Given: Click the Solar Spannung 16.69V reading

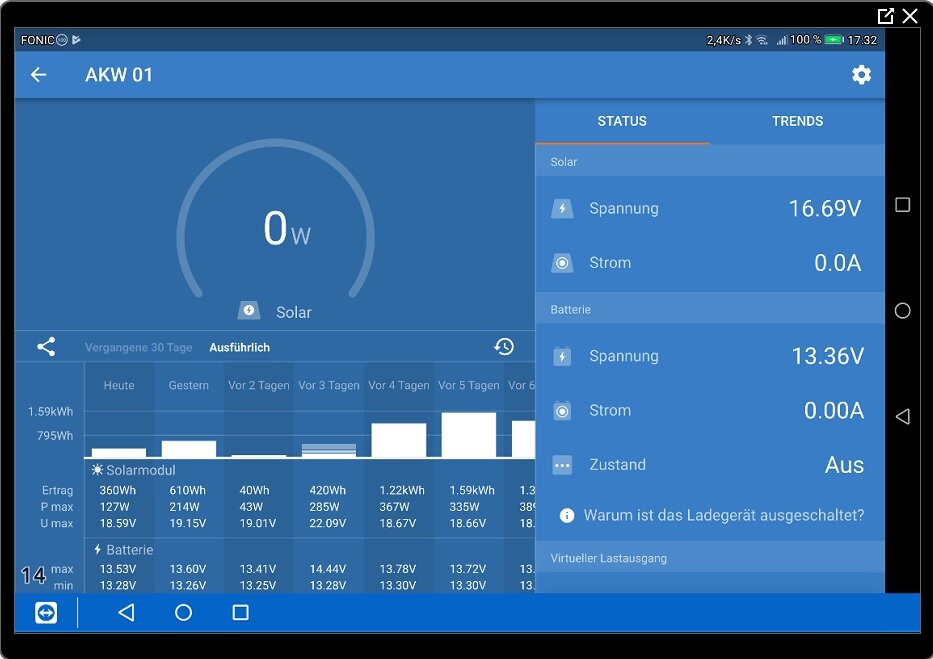Looking at the screenshot, I should (x=825, y=209).
